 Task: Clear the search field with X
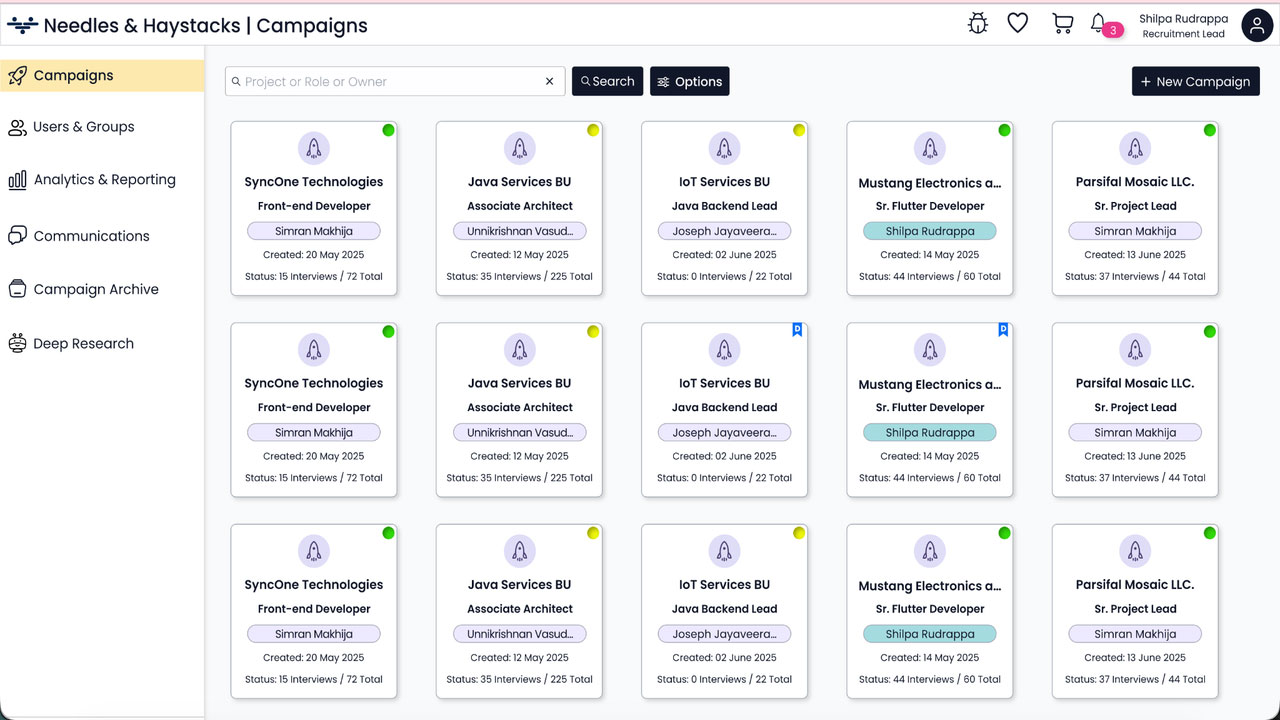[x=549, y=82]
